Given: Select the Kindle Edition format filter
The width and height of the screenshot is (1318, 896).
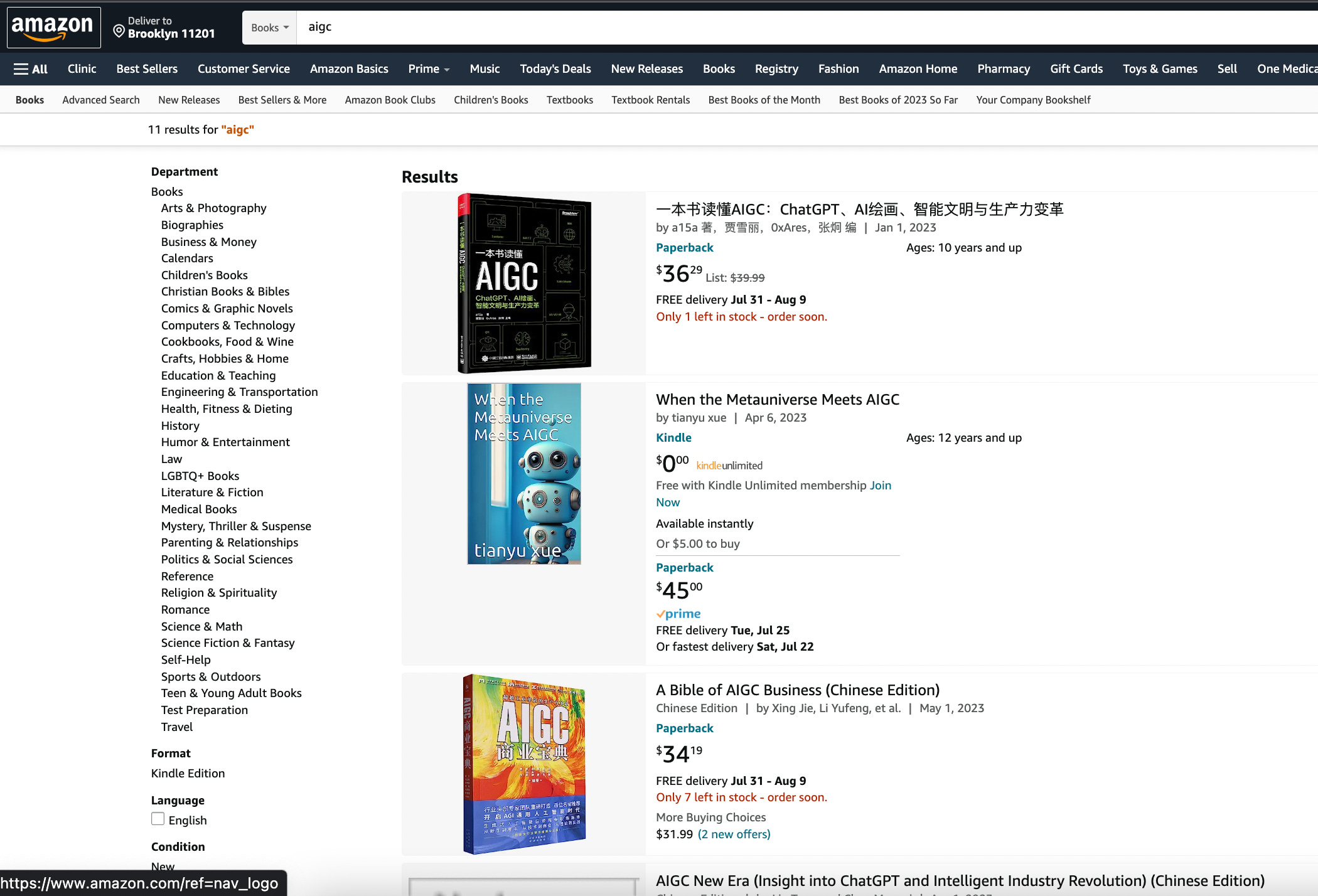Looking at the screenshot, I should 188,773.
